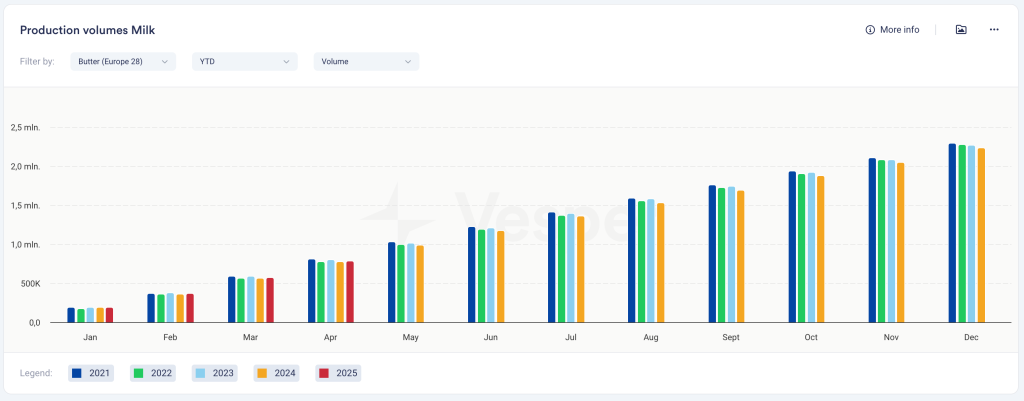Open the Volume metric dropdown
This screenshot has height=401, width=1024.
pyautogui.click(x=366, y=61)
